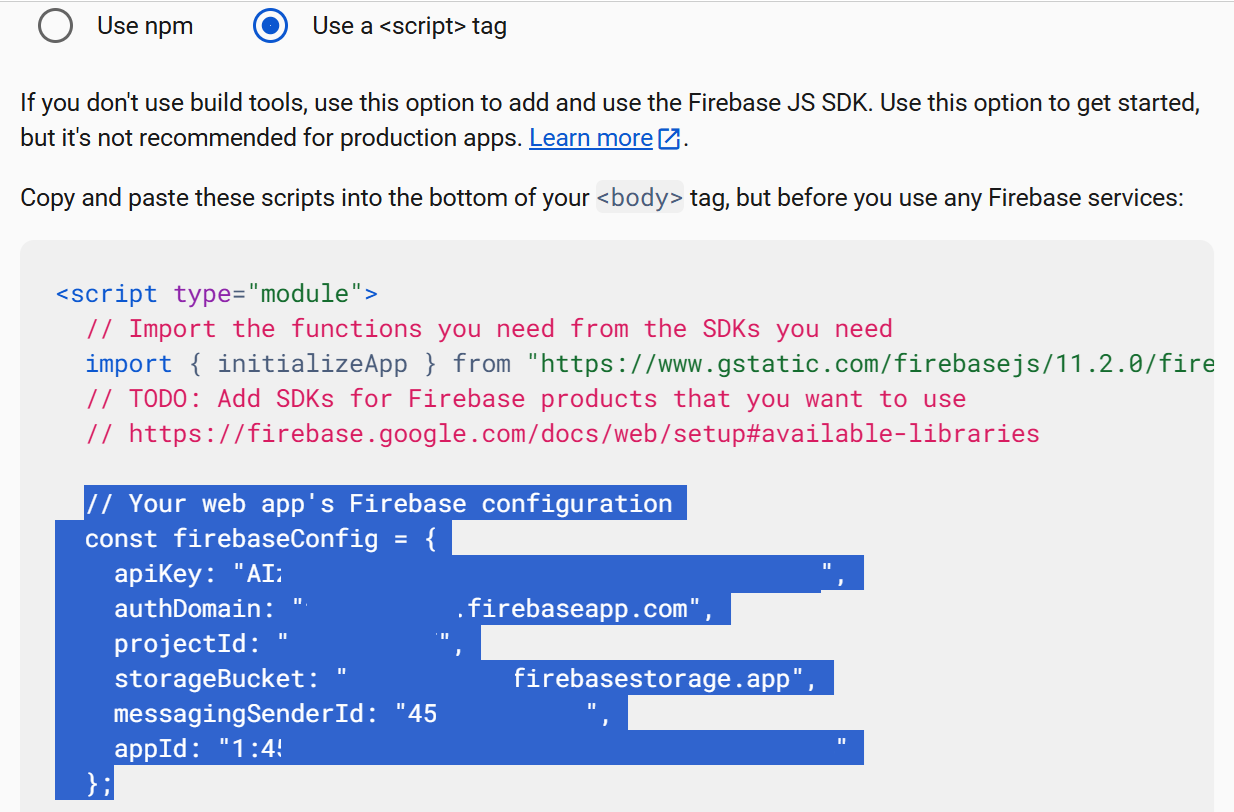This screenshot has width=1234, height=812.
Task: Click the "If you don't use build tools" paragraph
Action: [610, 120]
